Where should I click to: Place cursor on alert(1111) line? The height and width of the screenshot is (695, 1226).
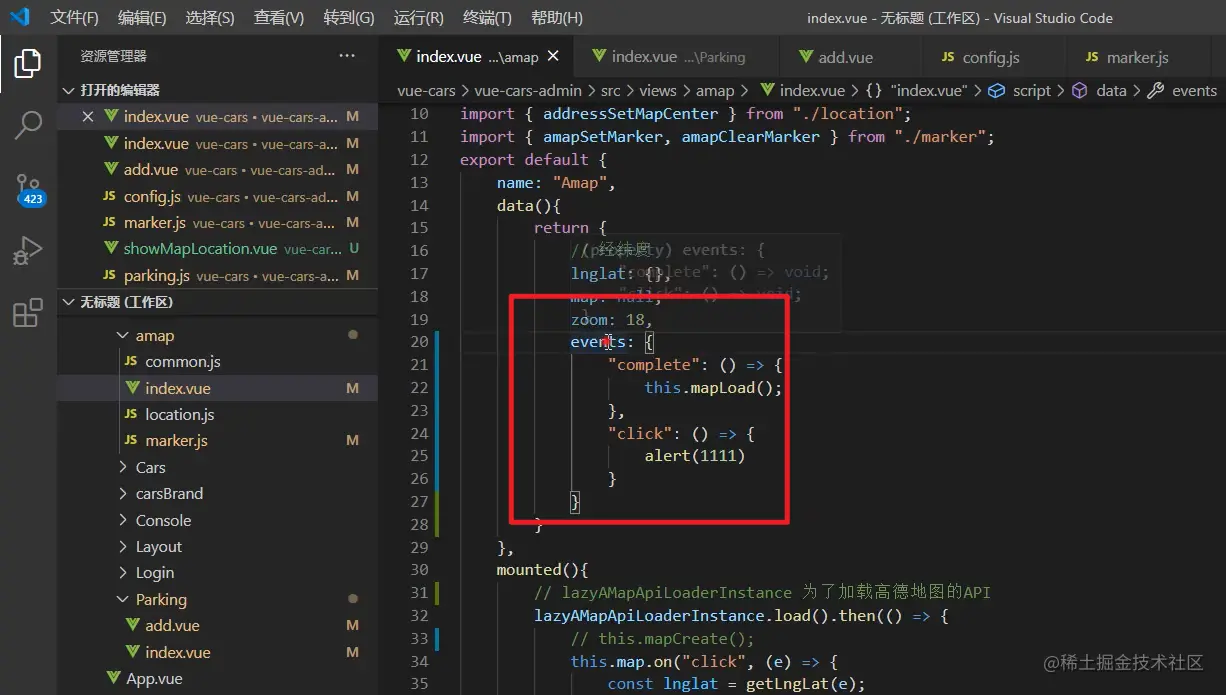(695, 456)
